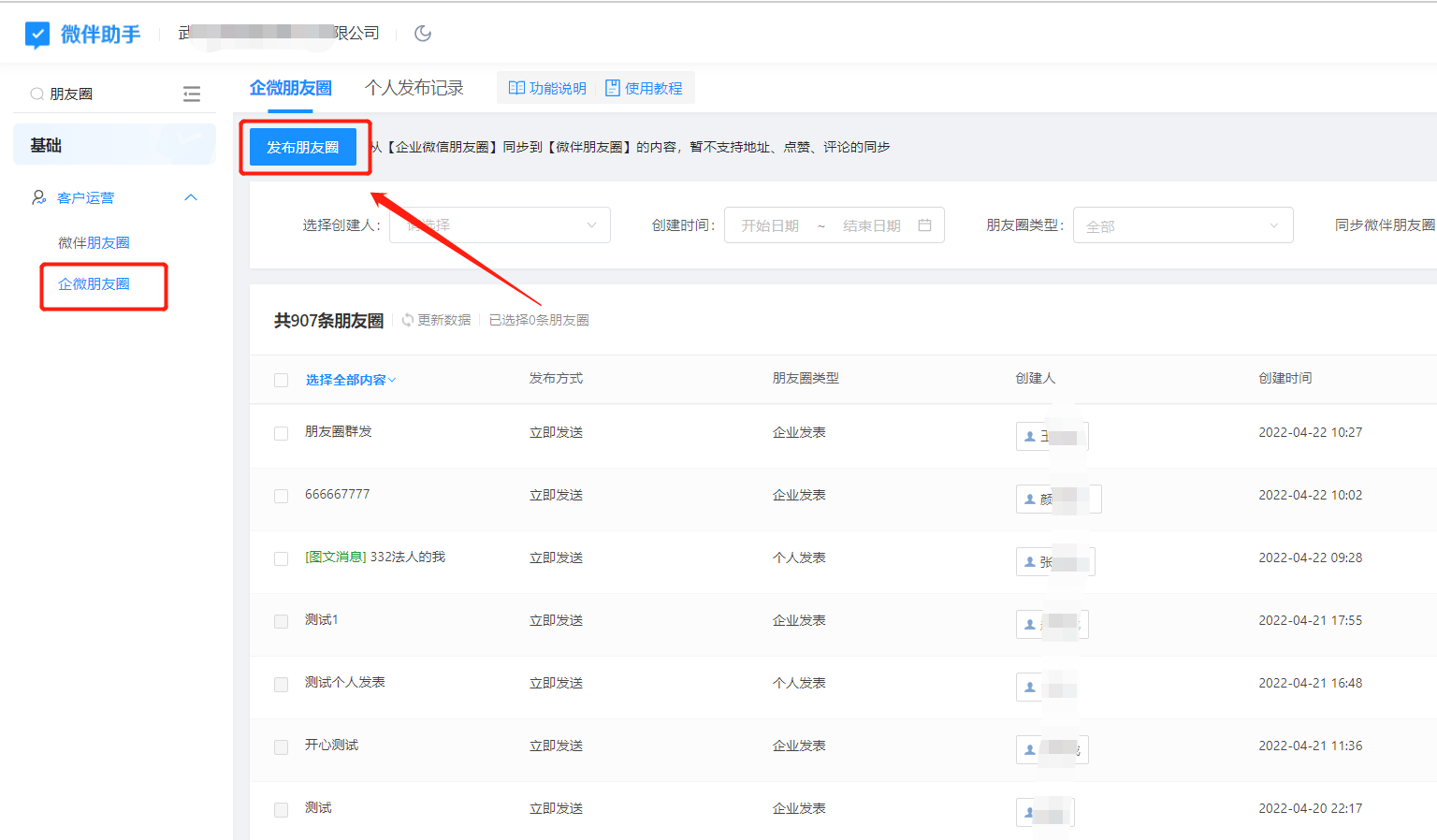
Task: Check the 开心测试 row checkbox
Action: click(x=281, y=746)
